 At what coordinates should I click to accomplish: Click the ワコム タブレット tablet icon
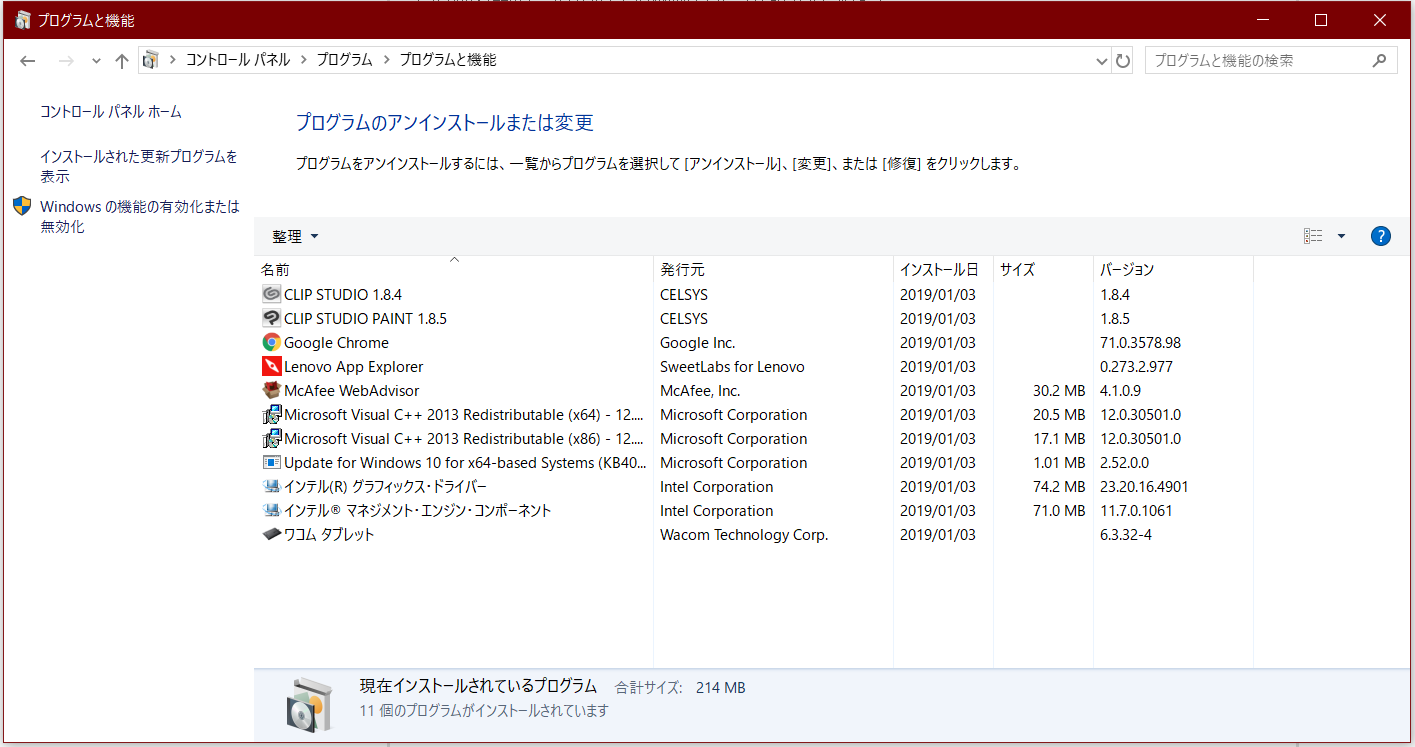(271, 534)
